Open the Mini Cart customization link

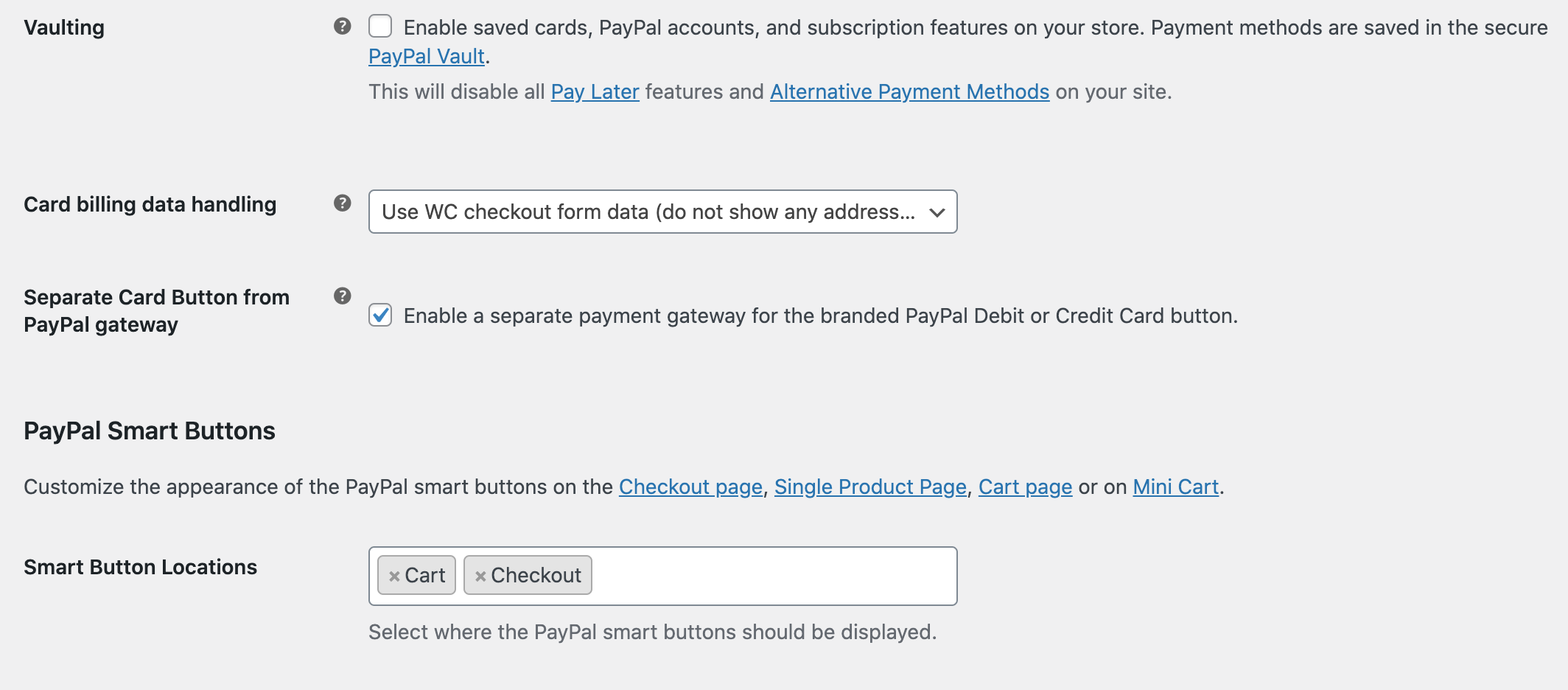pyautogui.click(x=1175, y=487)
